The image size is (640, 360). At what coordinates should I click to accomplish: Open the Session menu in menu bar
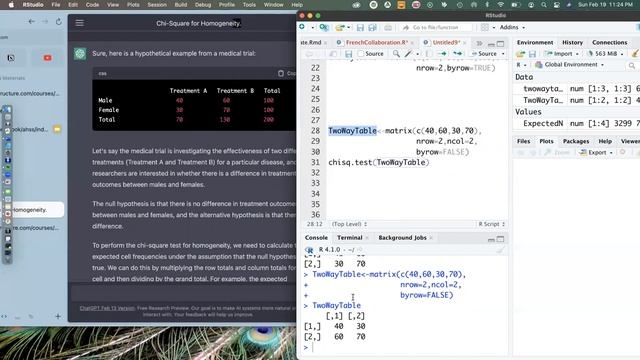click(x=157, y=4)
